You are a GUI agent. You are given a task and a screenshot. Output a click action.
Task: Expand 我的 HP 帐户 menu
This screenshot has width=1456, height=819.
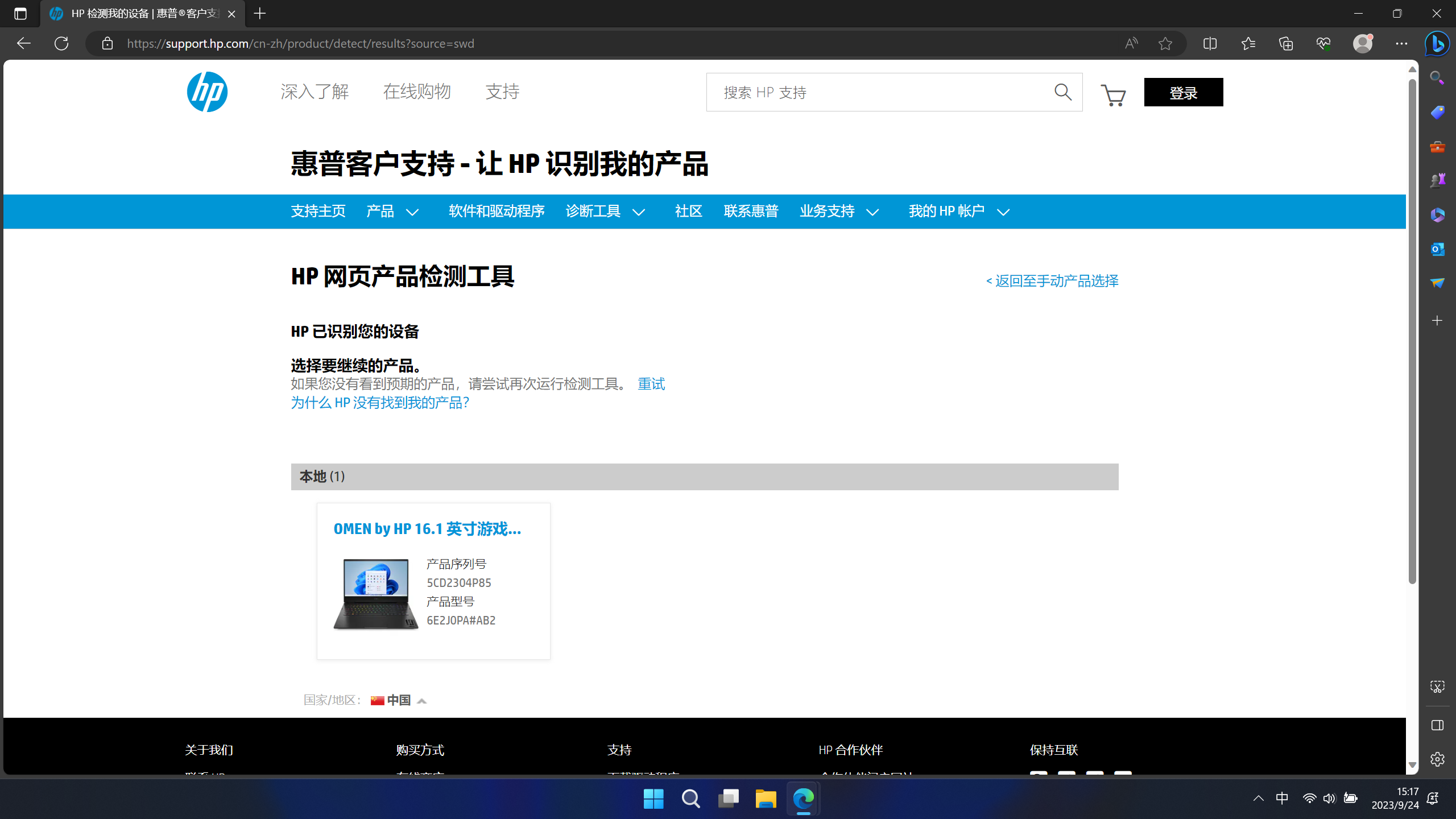click(959, 212)
